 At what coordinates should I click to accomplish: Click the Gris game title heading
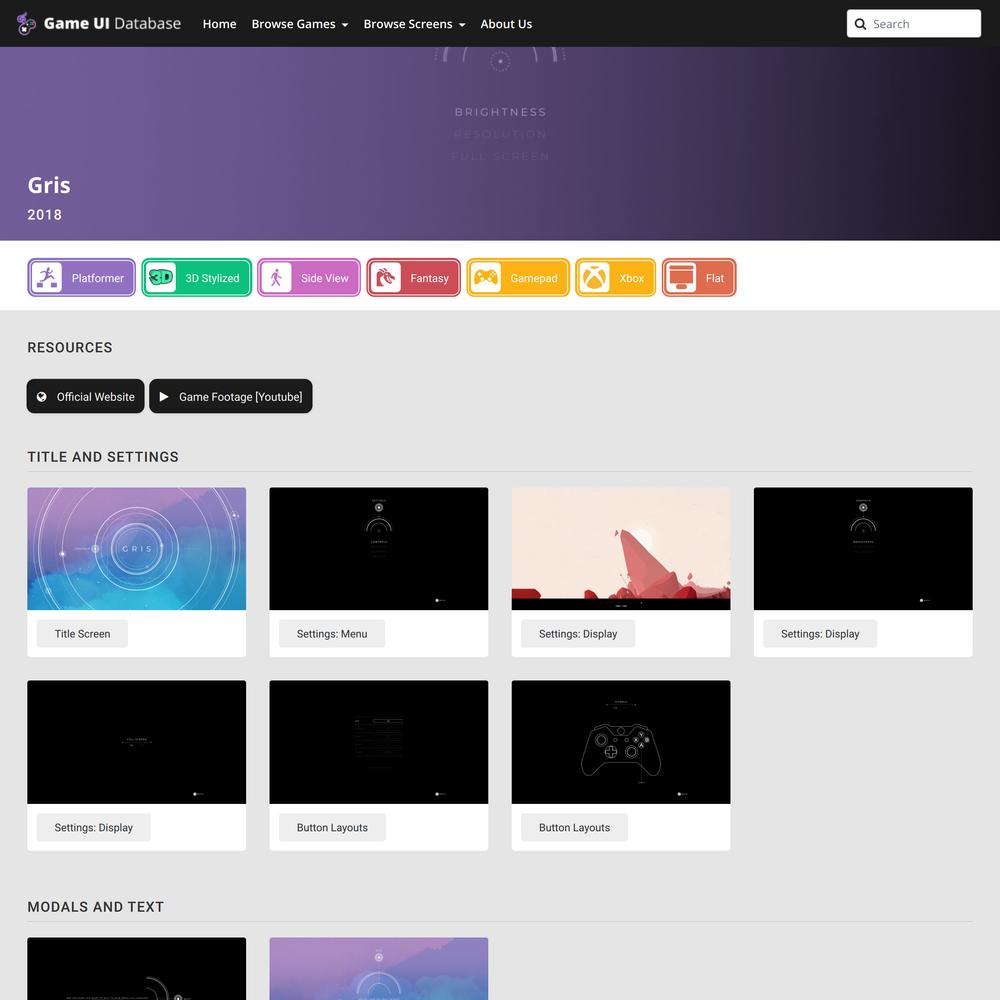click(x=49, y=185)
